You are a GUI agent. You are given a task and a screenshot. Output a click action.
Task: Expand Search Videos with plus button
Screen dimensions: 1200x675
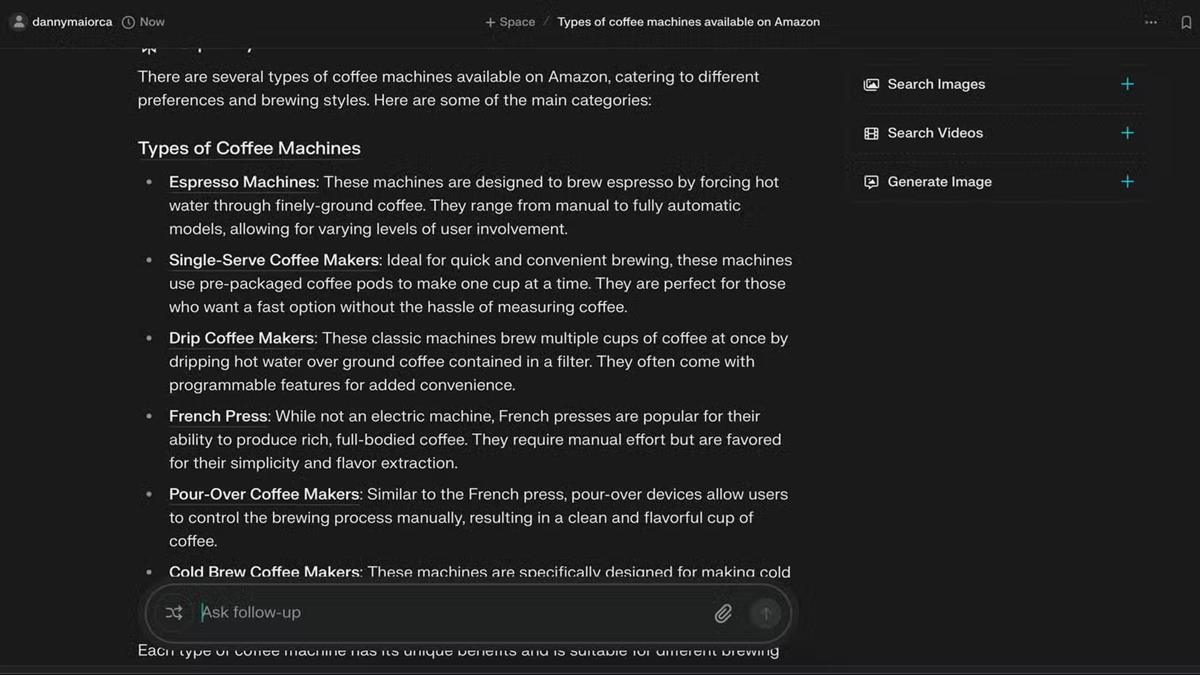[1127, 133]
